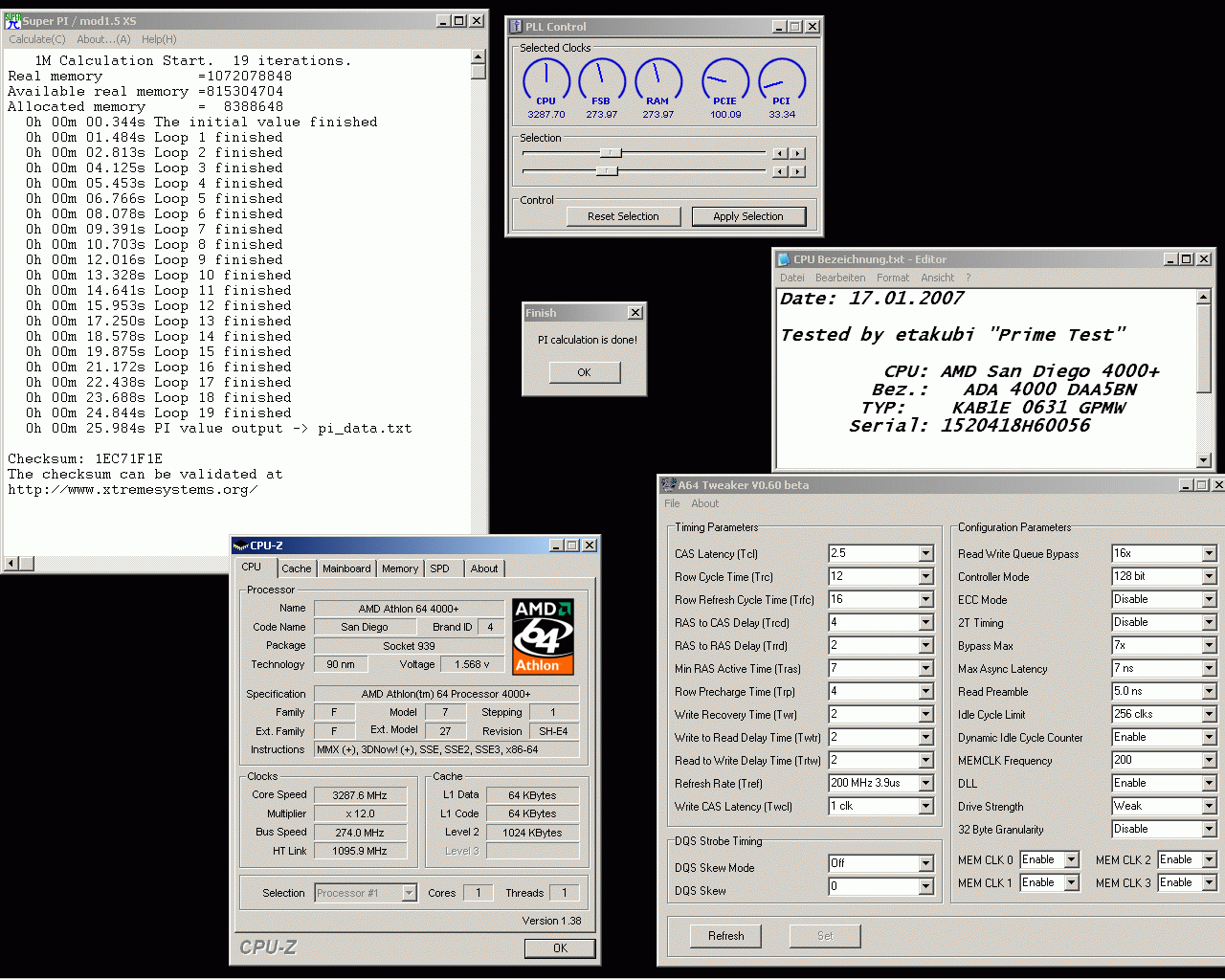
Task: Select the CPU clock gauge in PLL Control
Action: point(546,82)
